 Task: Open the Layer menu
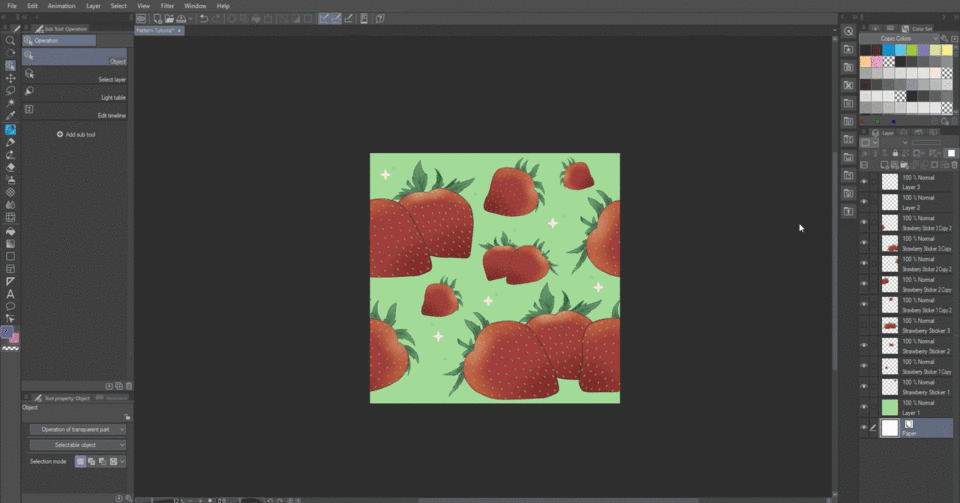pyautogui.click(x=93, y=6)
